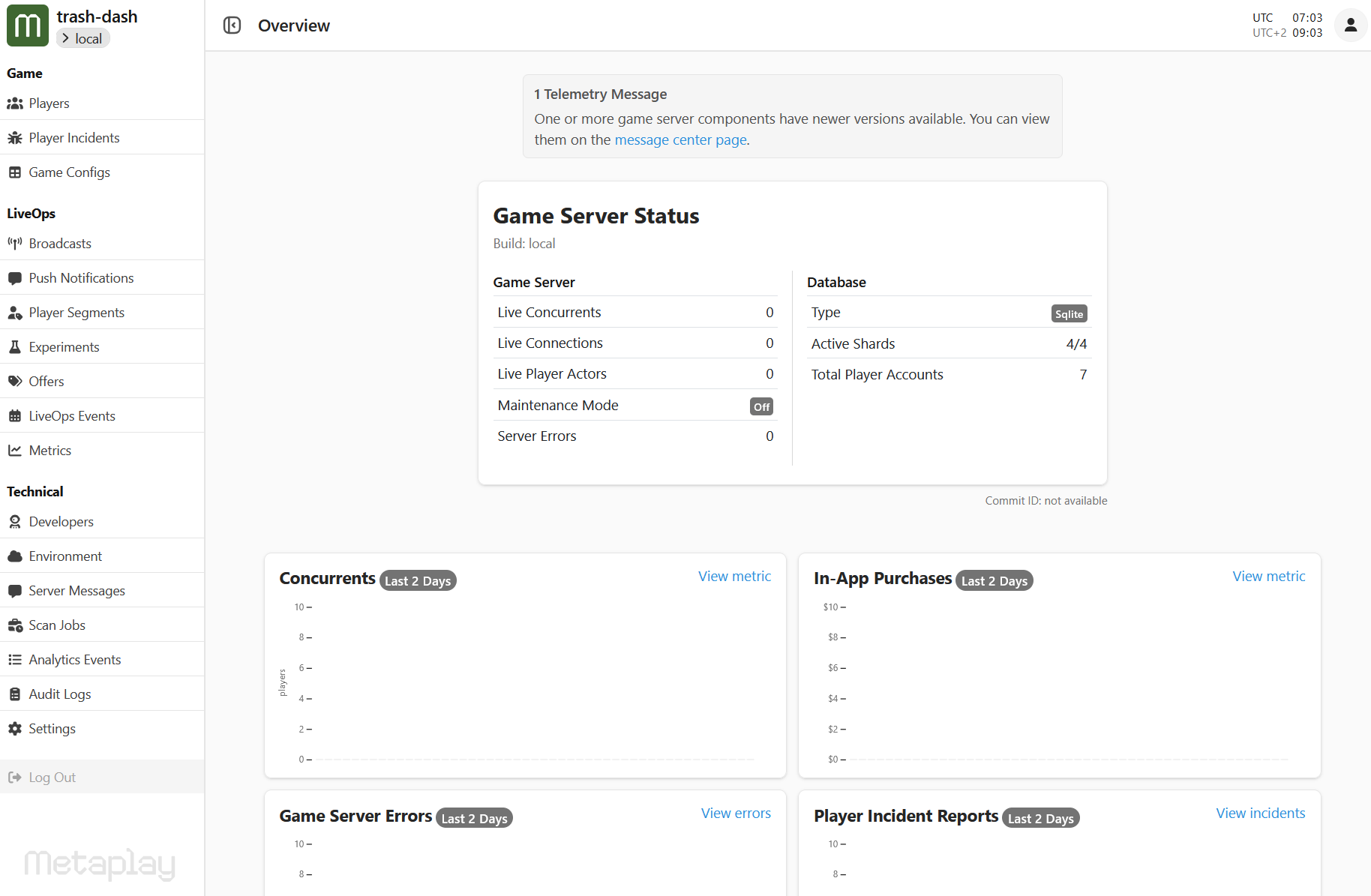Screen dimensions: 1371x896
Task: Click the Player Incidents bug icon
Action: coord(15,138)
